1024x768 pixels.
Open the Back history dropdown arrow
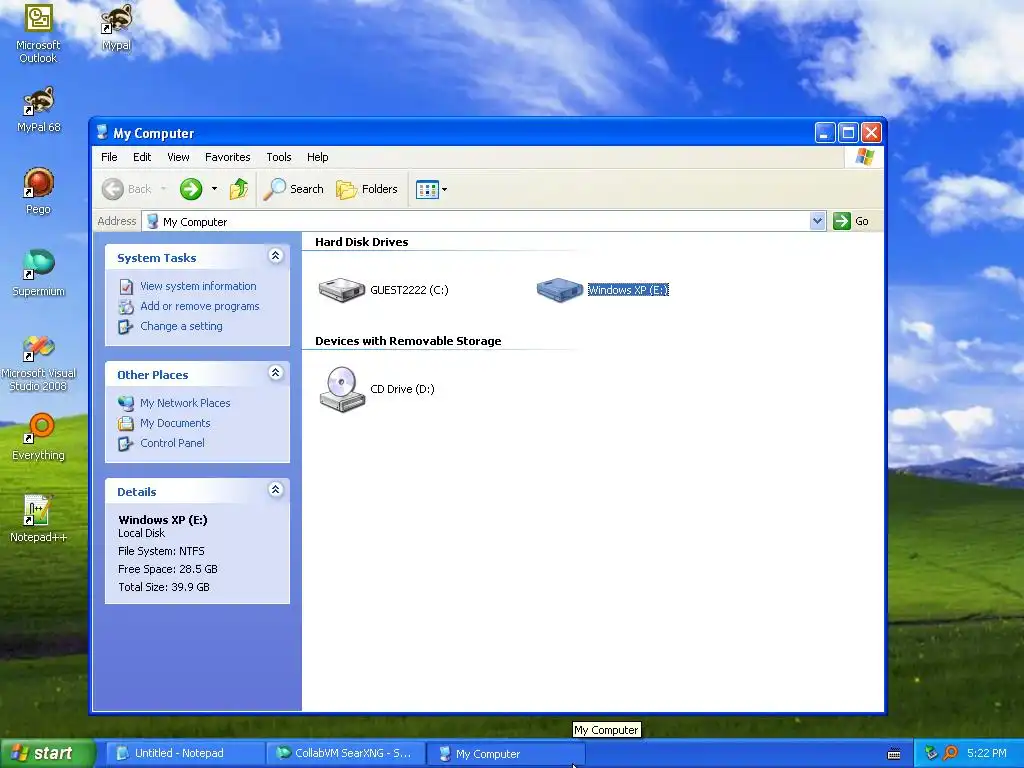click(x=163, y=189)
